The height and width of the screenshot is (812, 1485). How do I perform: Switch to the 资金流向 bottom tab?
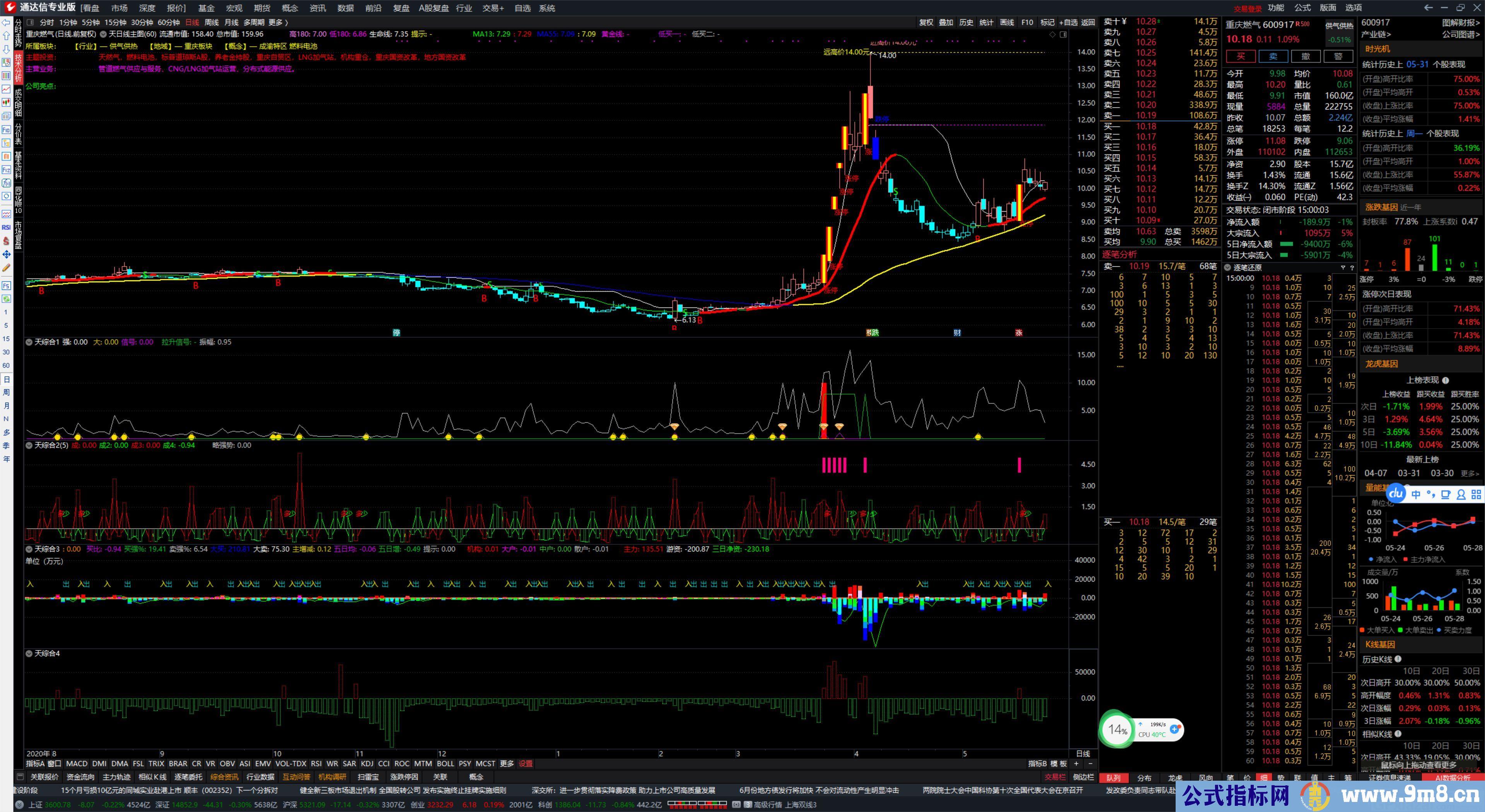tap(80, 777)
